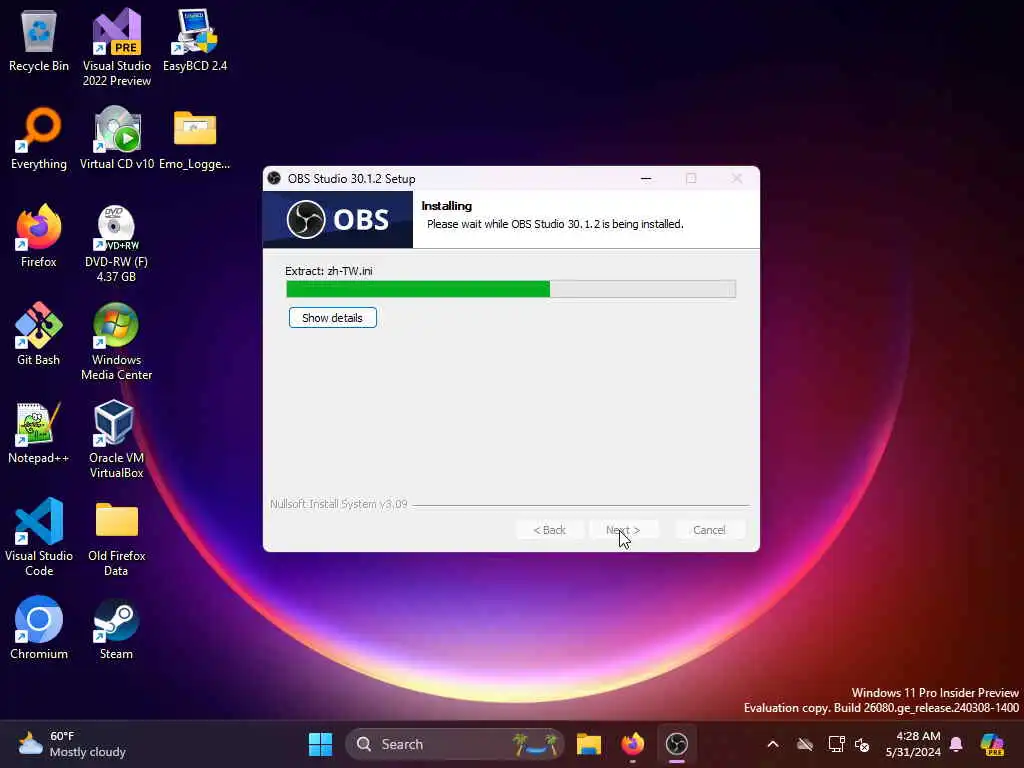The image size is (1024, 768).
Task: Open the network status tray icon
Action: click(837, 744)
